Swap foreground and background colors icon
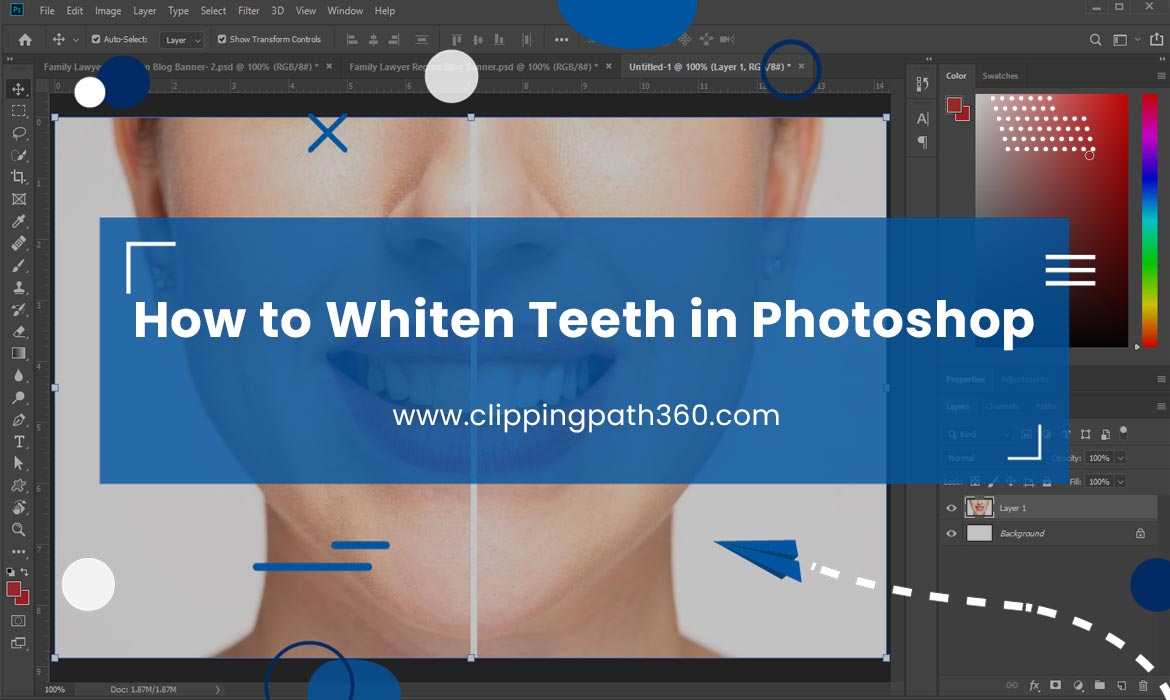Viewport: 1170px width, 700px height. [25, 572]
